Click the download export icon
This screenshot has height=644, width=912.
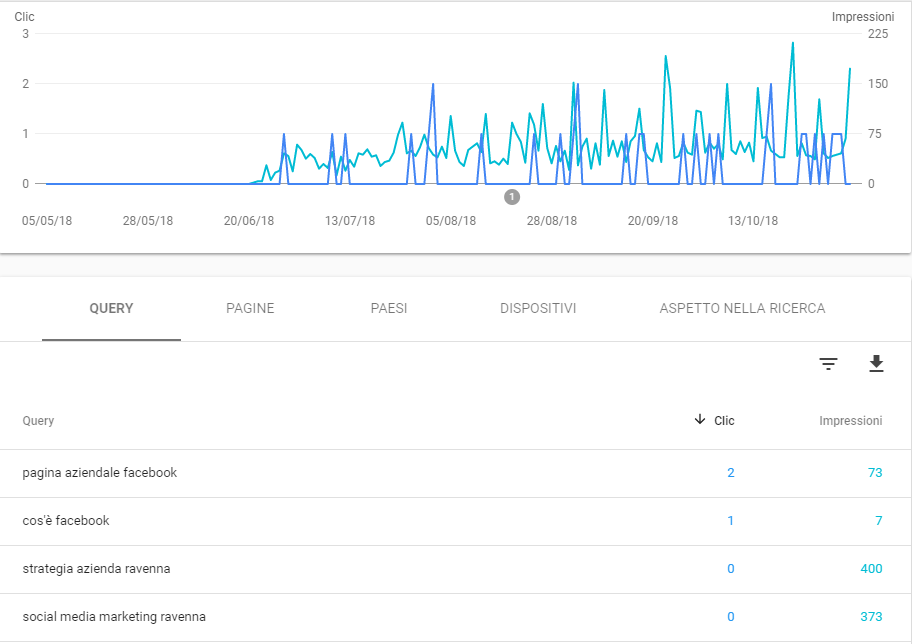[x=876, y=364]
